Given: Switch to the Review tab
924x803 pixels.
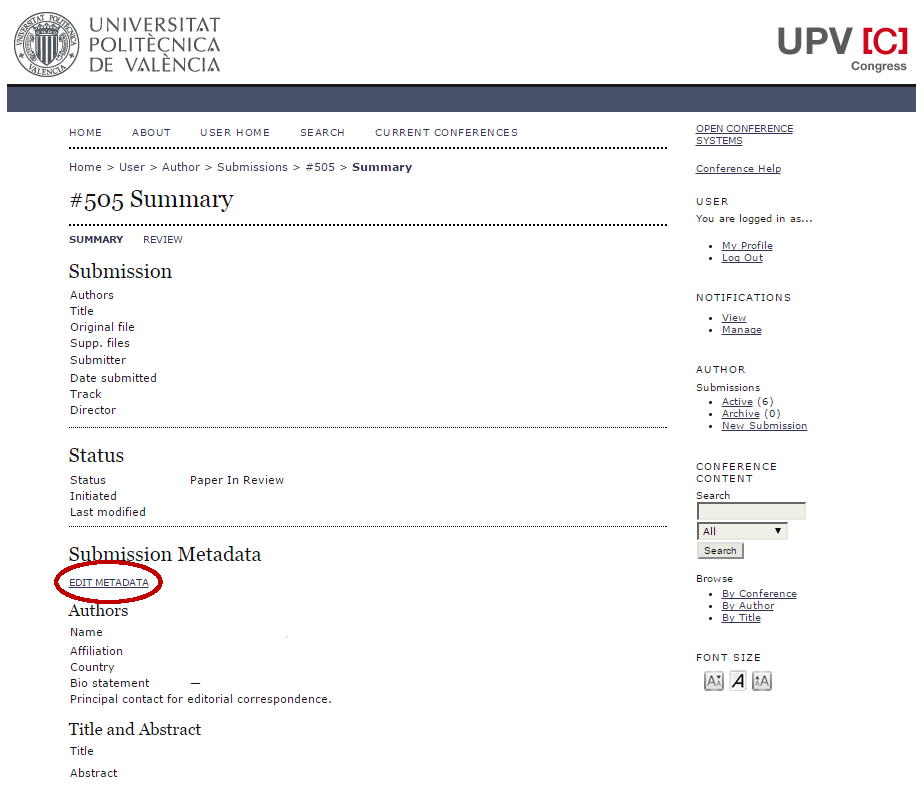Looking at the screenshot, I should pyautogui.click(x=163, y=240).
